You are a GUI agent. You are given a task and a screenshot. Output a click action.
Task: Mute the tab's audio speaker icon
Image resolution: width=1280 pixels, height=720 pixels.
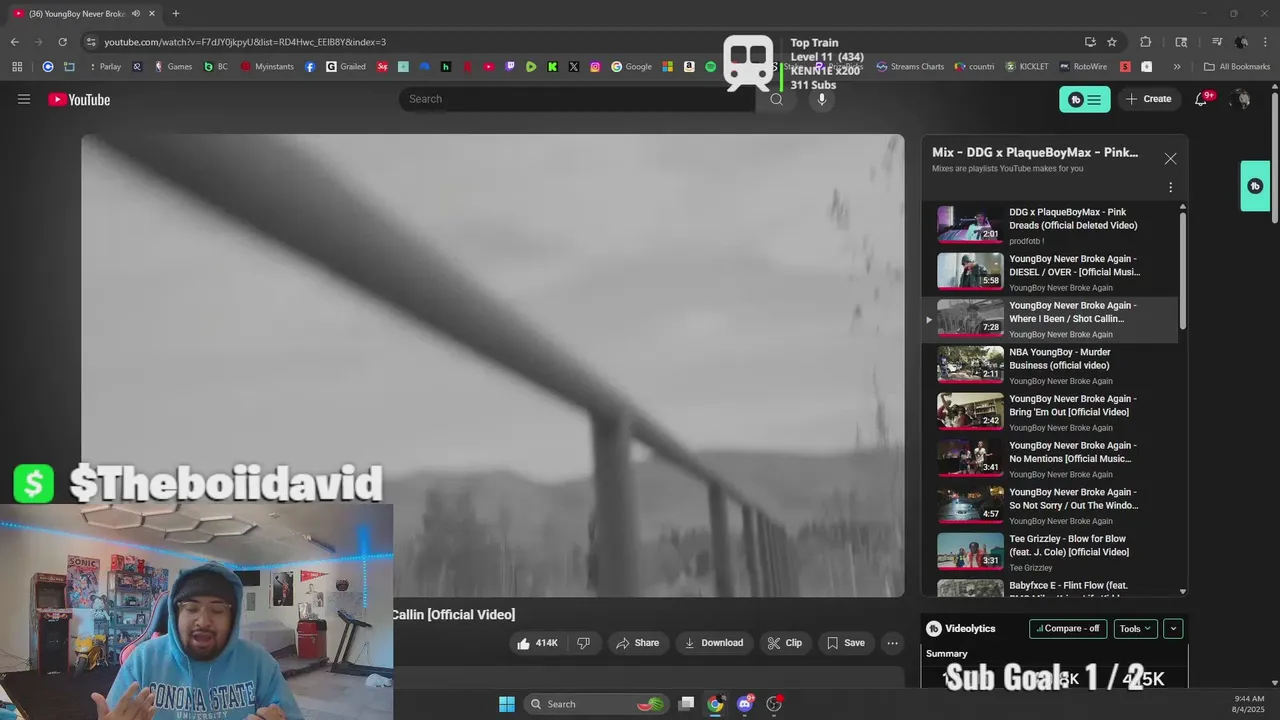point(136,13)
